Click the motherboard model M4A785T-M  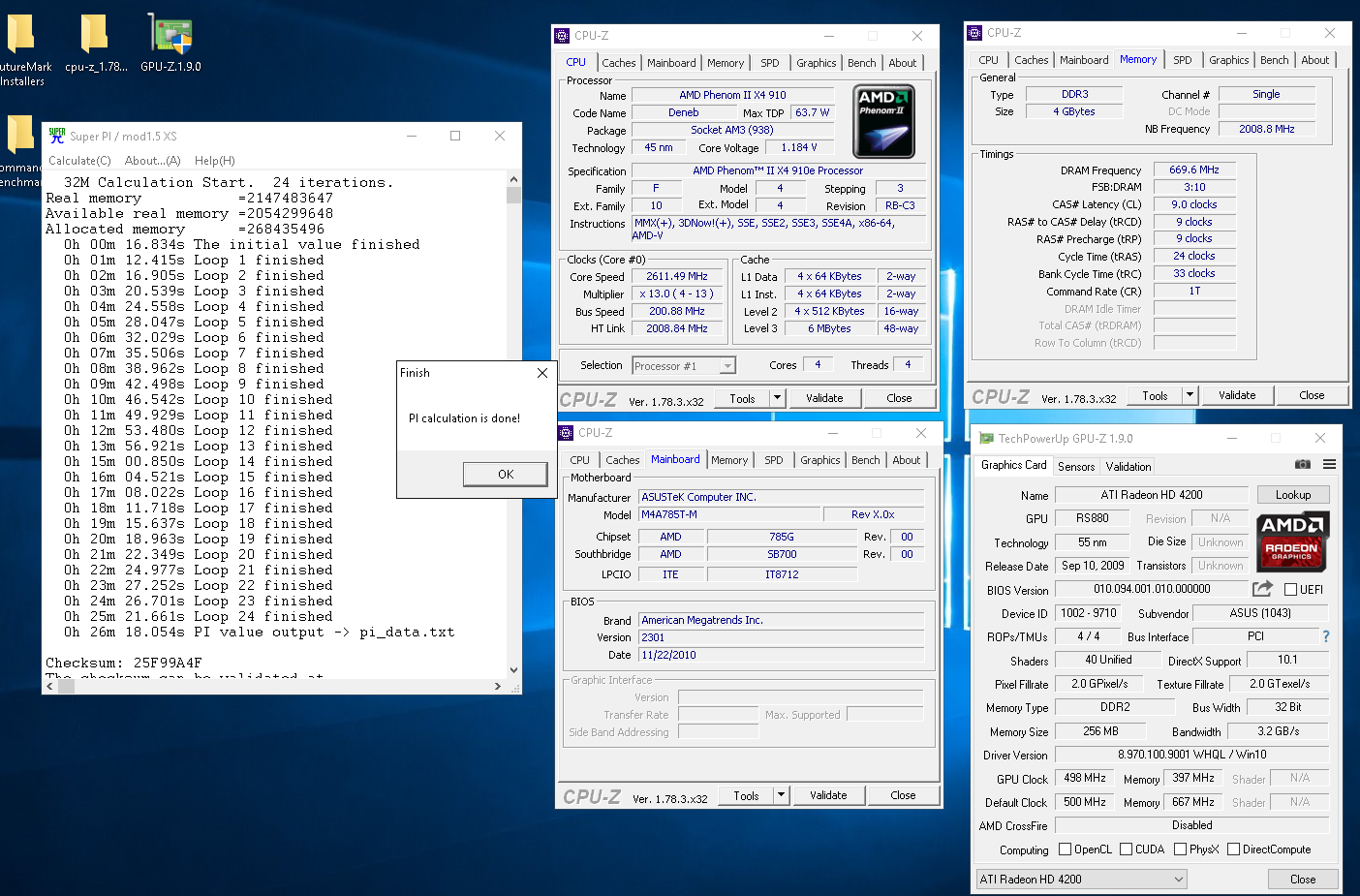click(728, 514)
